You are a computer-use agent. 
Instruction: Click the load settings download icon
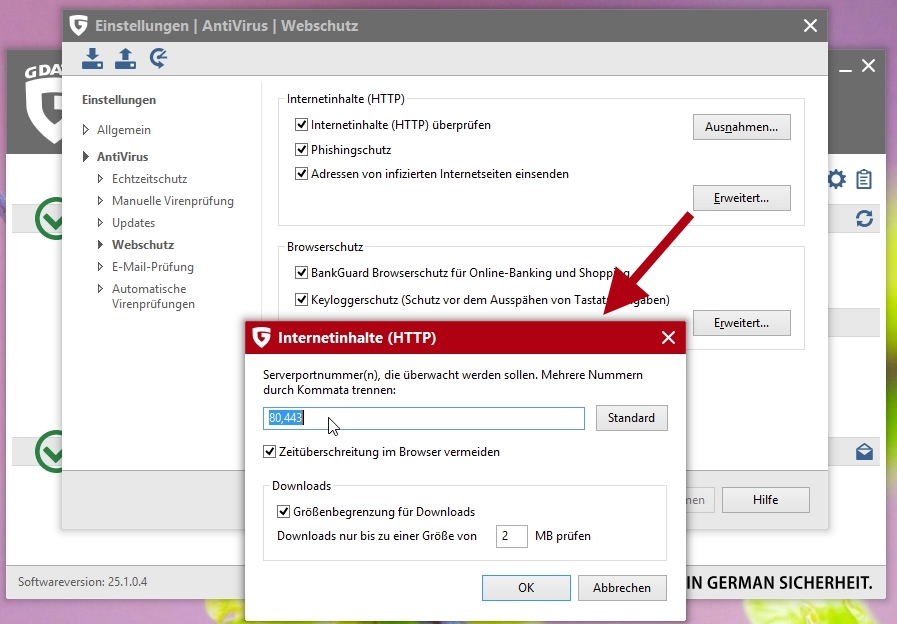tap(92, 58)
